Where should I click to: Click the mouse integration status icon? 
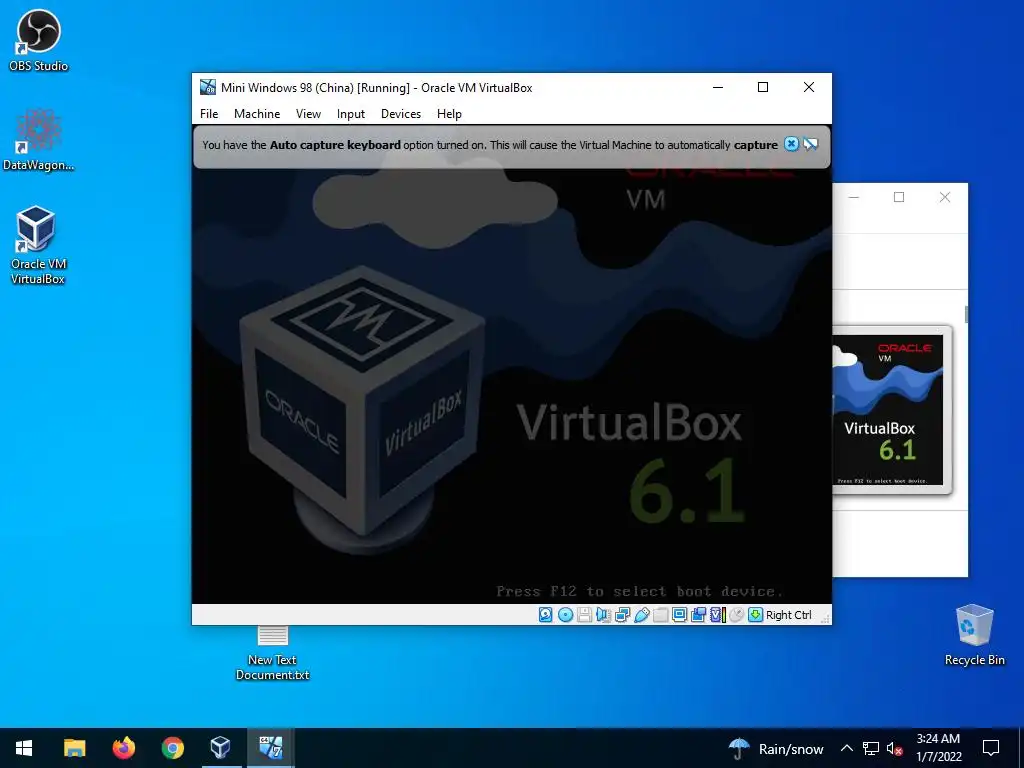tap(737, 615)
